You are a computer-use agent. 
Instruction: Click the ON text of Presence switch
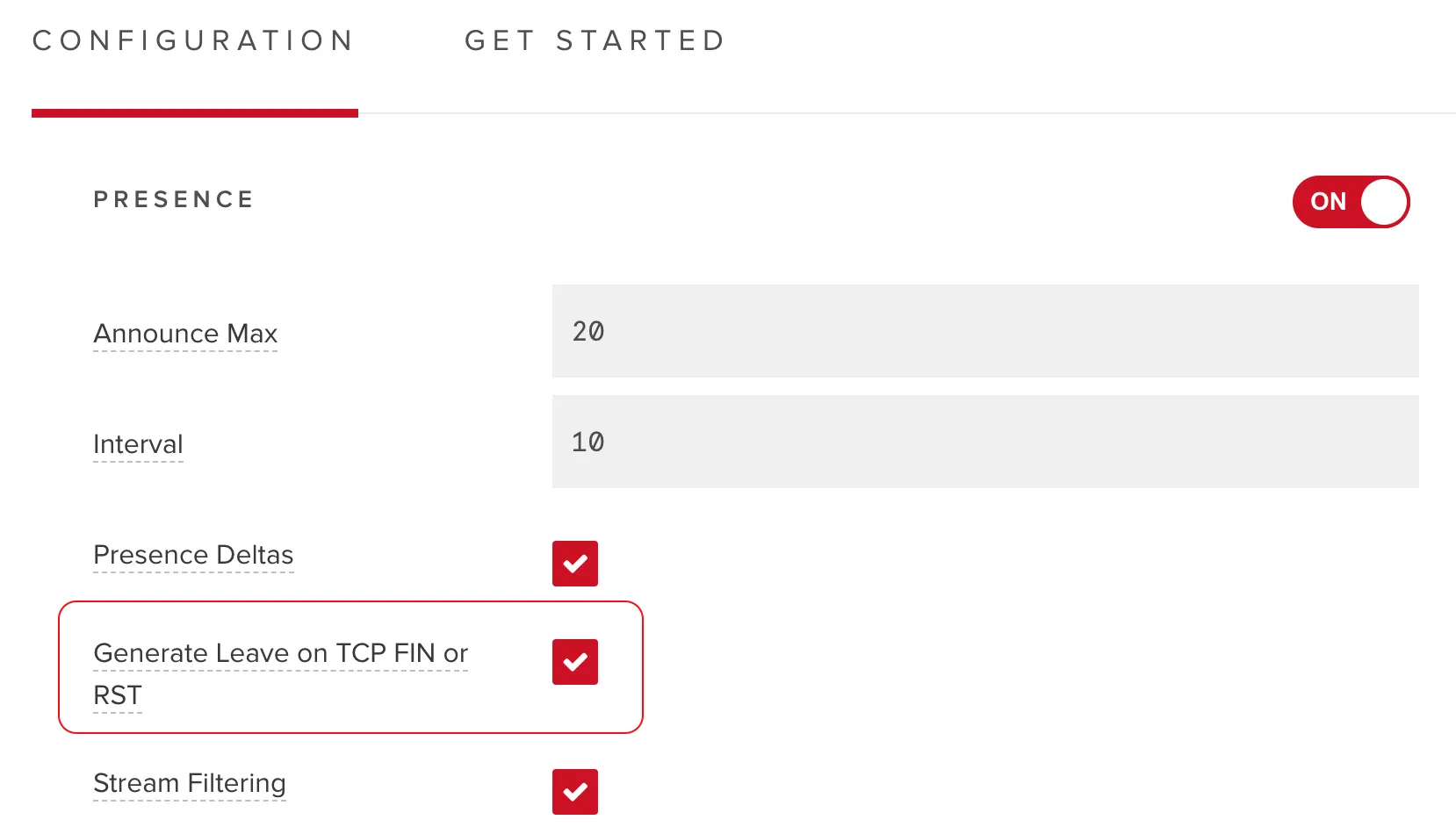pos(1328,202)
